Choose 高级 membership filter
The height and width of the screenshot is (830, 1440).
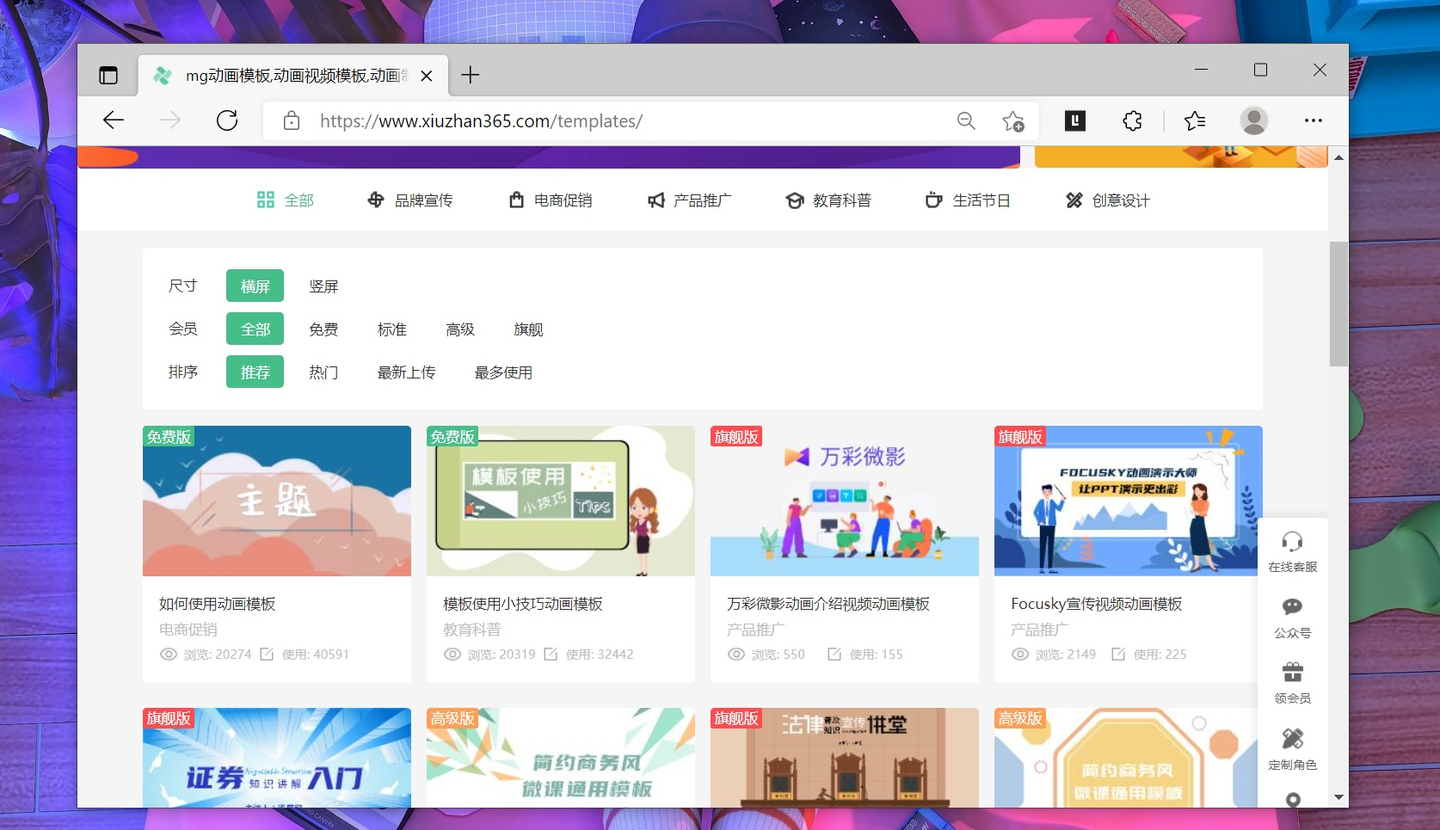[460, 329]
